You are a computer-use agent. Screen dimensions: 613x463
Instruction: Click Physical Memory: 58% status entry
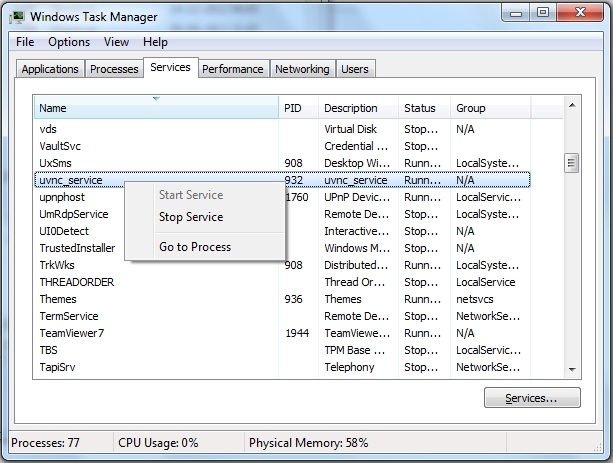click(x=308, y=443)
